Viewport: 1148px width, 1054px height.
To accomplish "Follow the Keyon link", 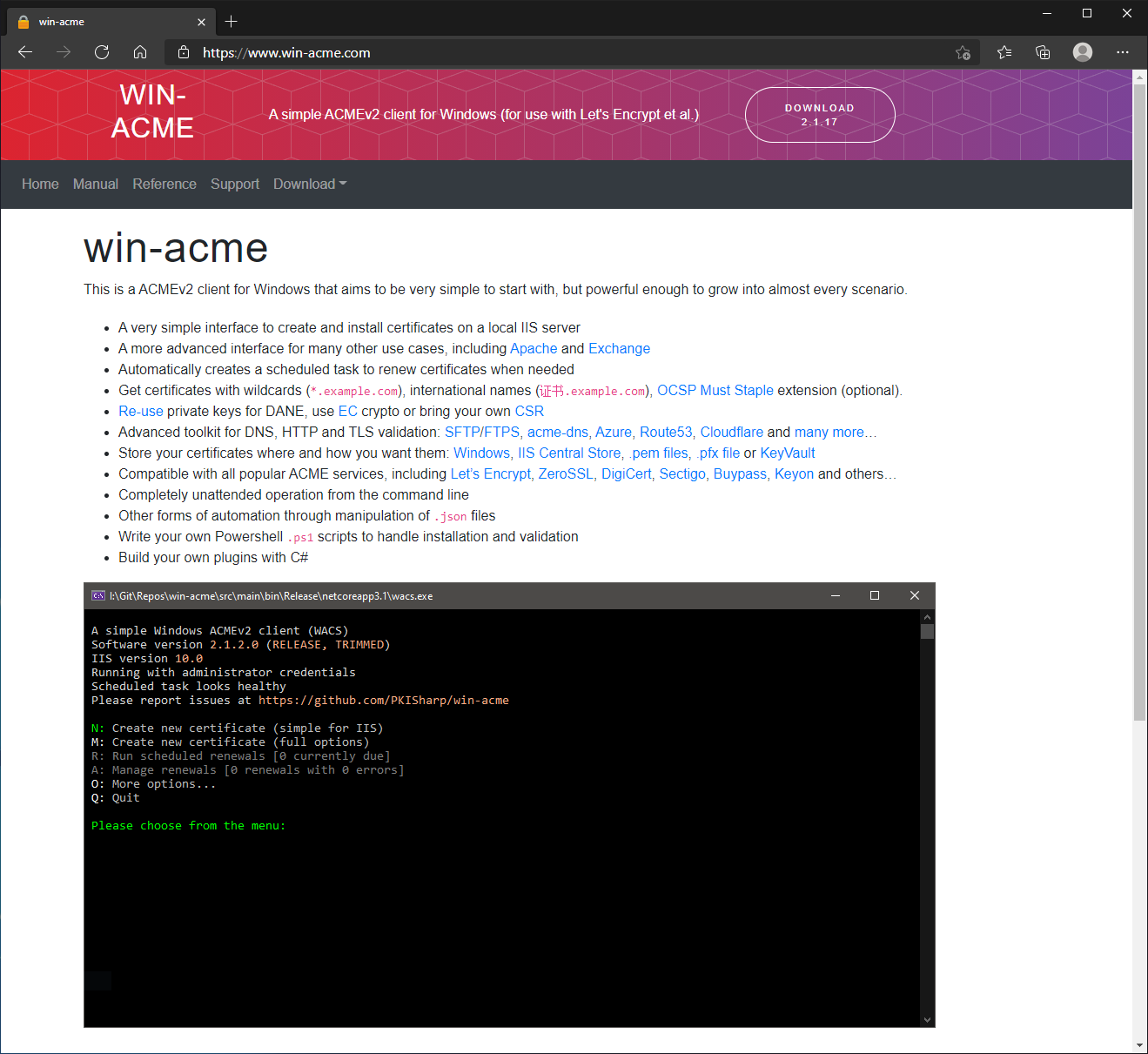I will coord(795,473).
